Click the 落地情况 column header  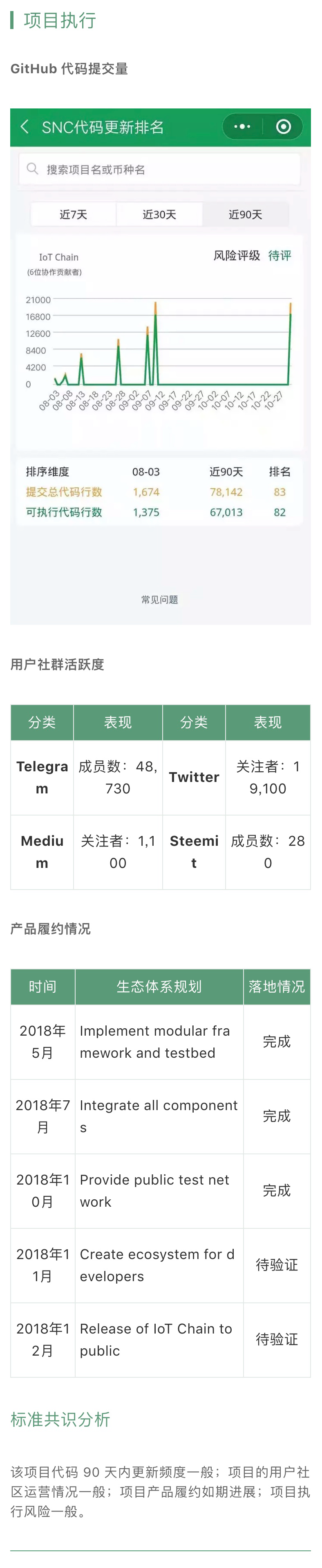tap(276, 986)
